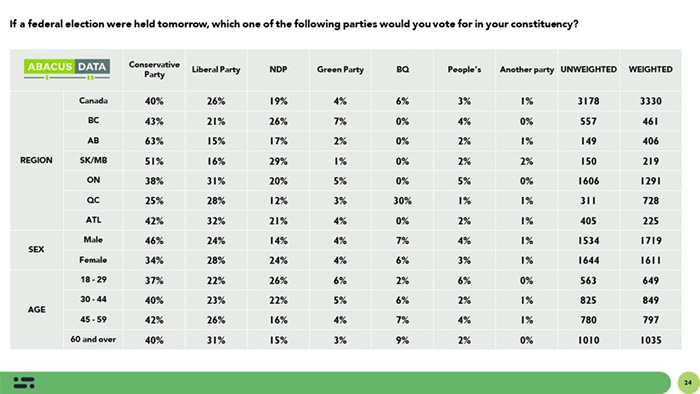Click the 30% BQ value for QC
This screenshot has height=394, width=700.
pos(402,201)
